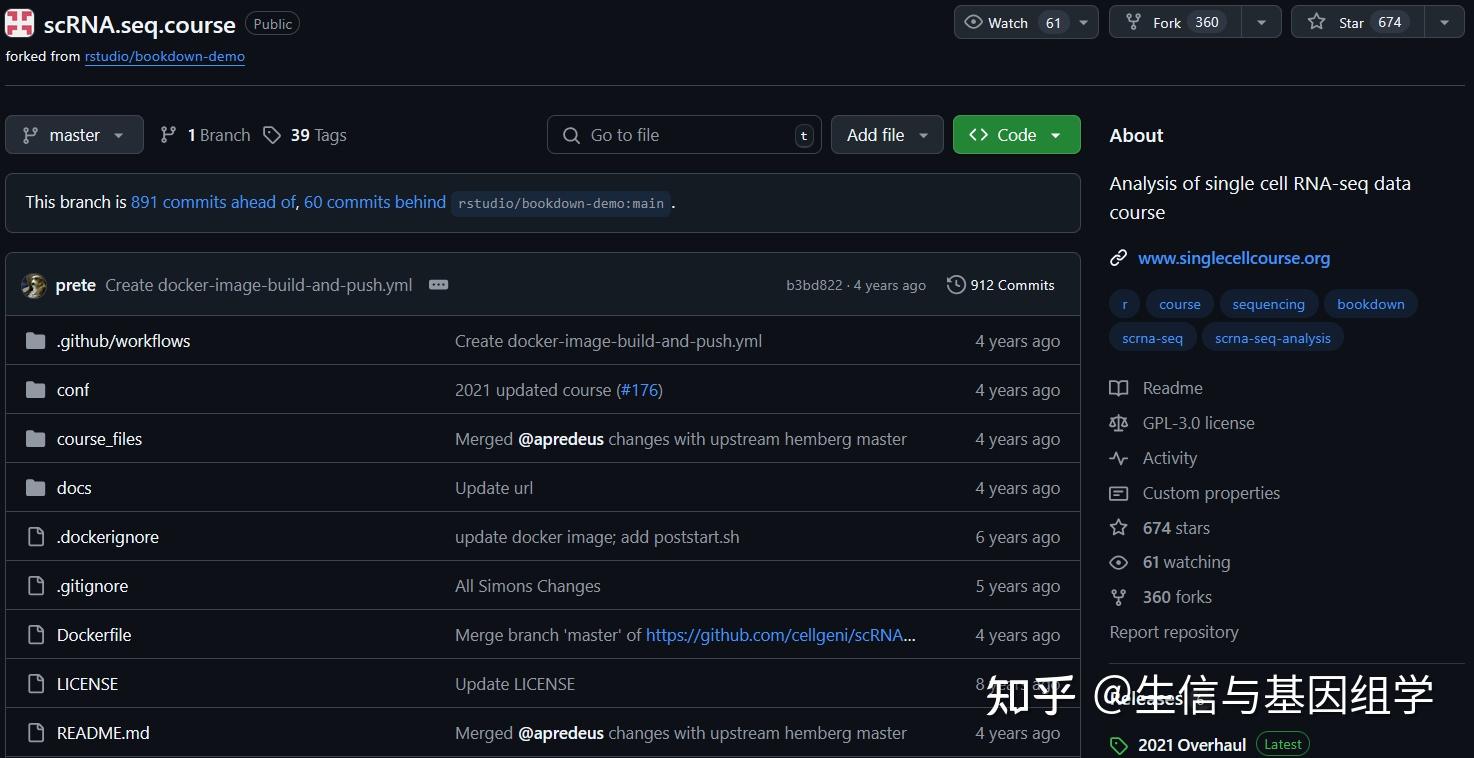Screen dimensions: 1474x758
Task: Click the Activity pulse icon
Action: pyautogui.click(x=1119, y=458)
